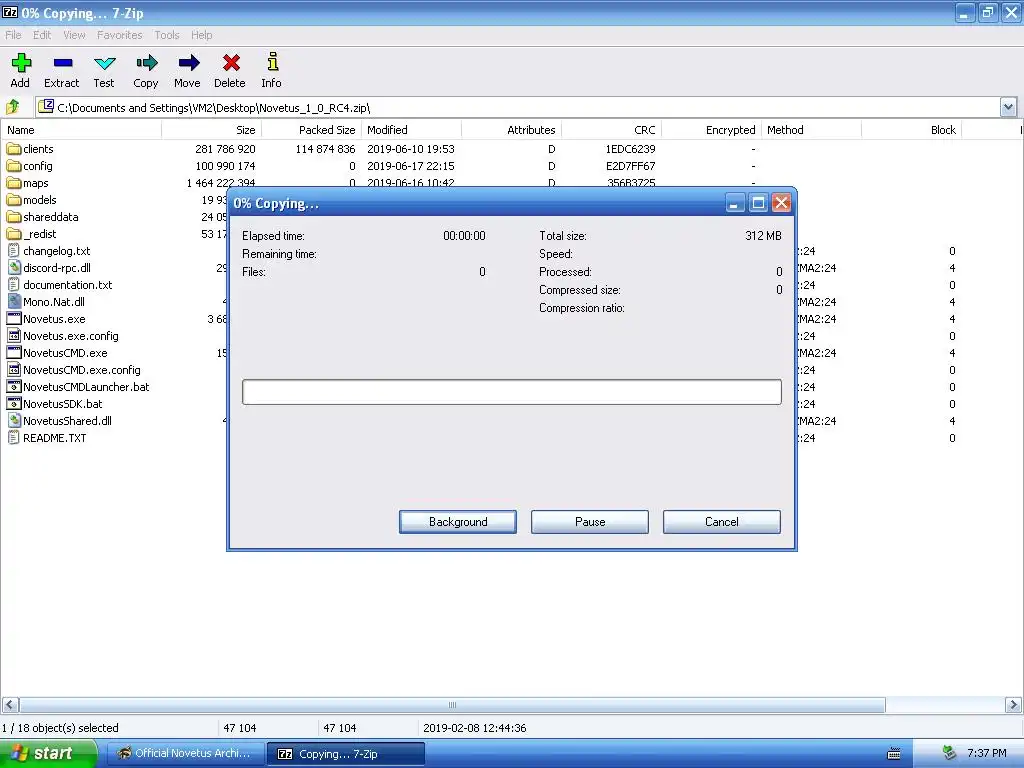The width and height of the screenshot is (1024, 768).
Task: Click the NovetusShared.dll file icon
Action: [14, 421]
